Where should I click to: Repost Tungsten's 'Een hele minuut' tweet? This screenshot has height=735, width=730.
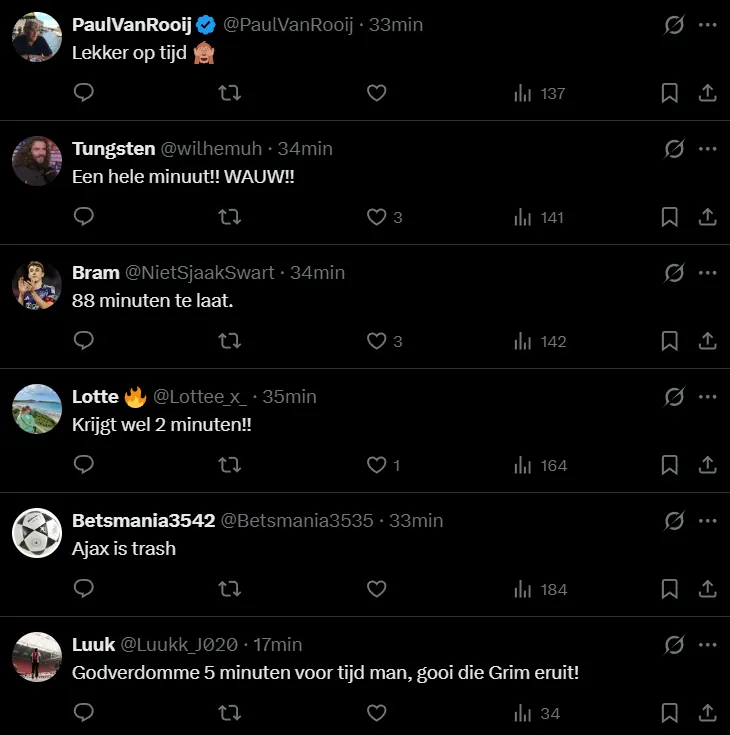229,217
